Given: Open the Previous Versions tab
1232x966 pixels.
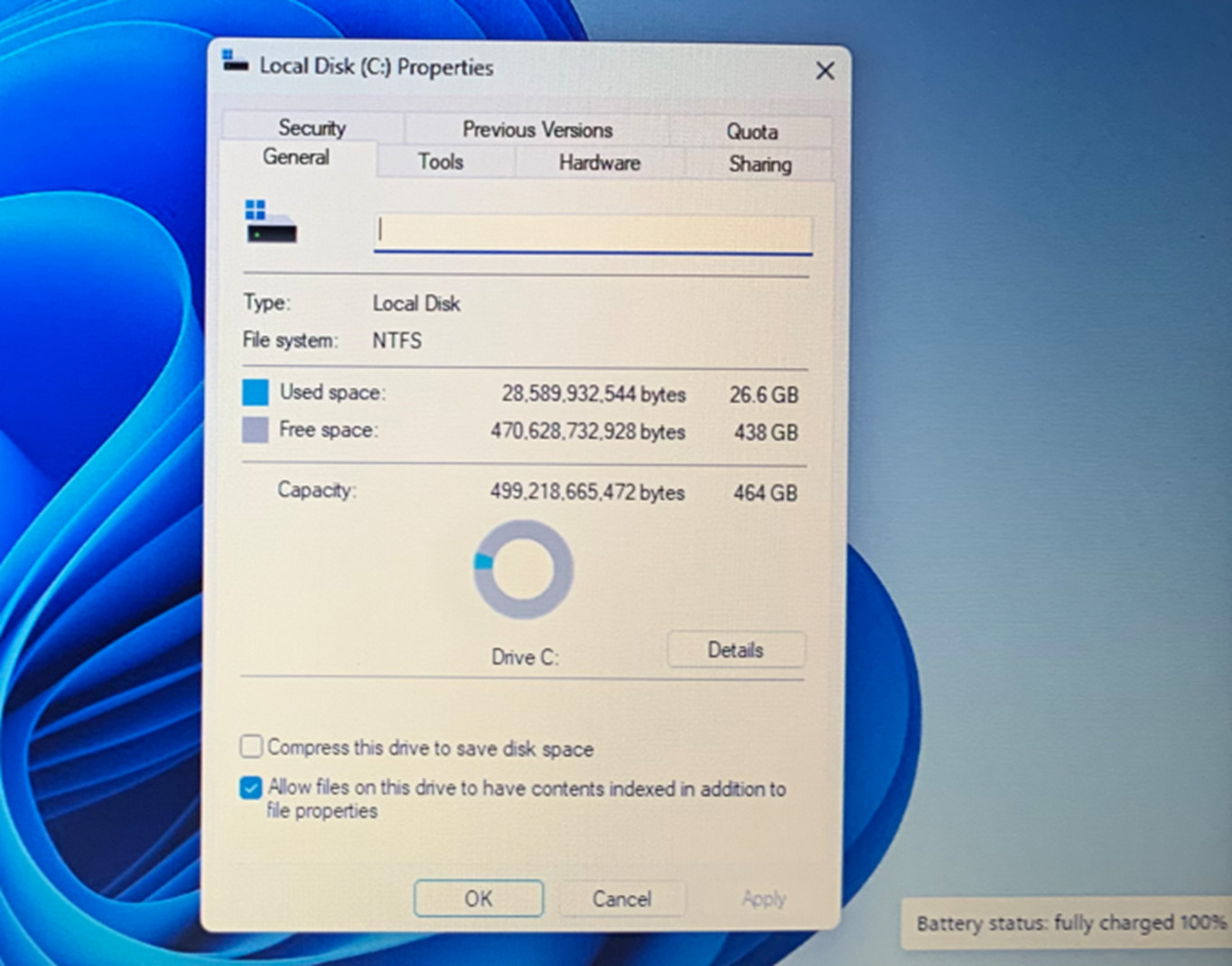Looking at the screenshot, I should click(x=537, y=130).
